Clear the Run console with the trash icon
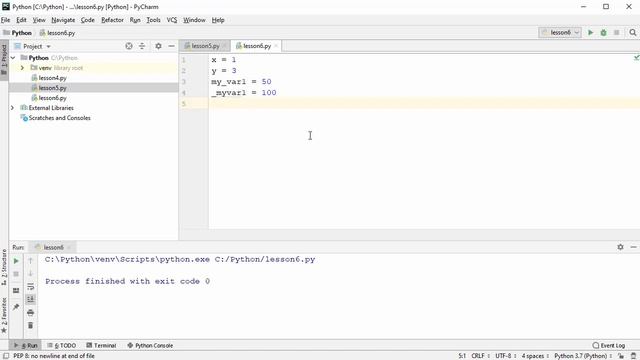 tap(30, 325)
